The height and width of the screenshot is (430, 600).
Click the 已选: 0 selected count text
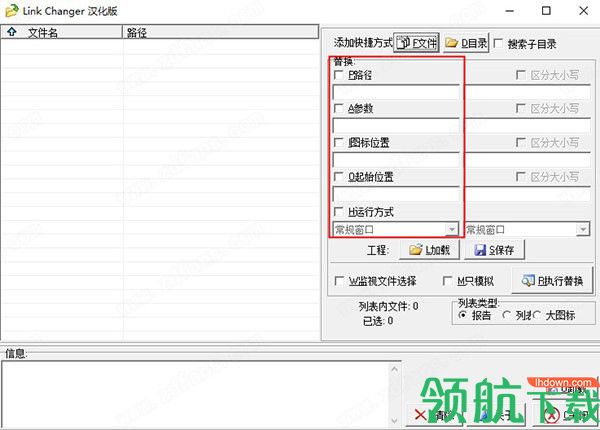click(378, 321)
